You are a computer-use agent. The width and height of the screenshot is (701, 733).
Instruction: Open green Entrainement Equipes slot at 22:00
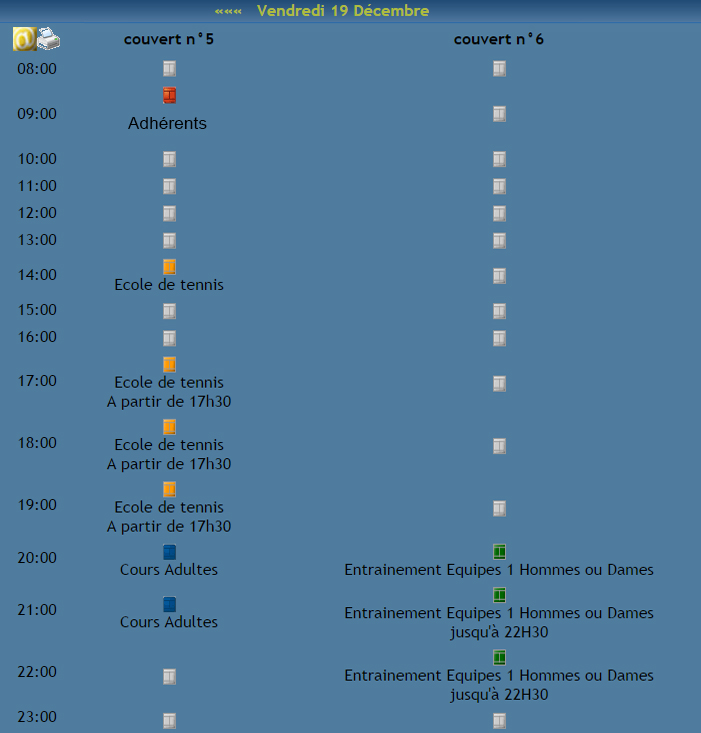pyautogui.click(x=500, y=657)
